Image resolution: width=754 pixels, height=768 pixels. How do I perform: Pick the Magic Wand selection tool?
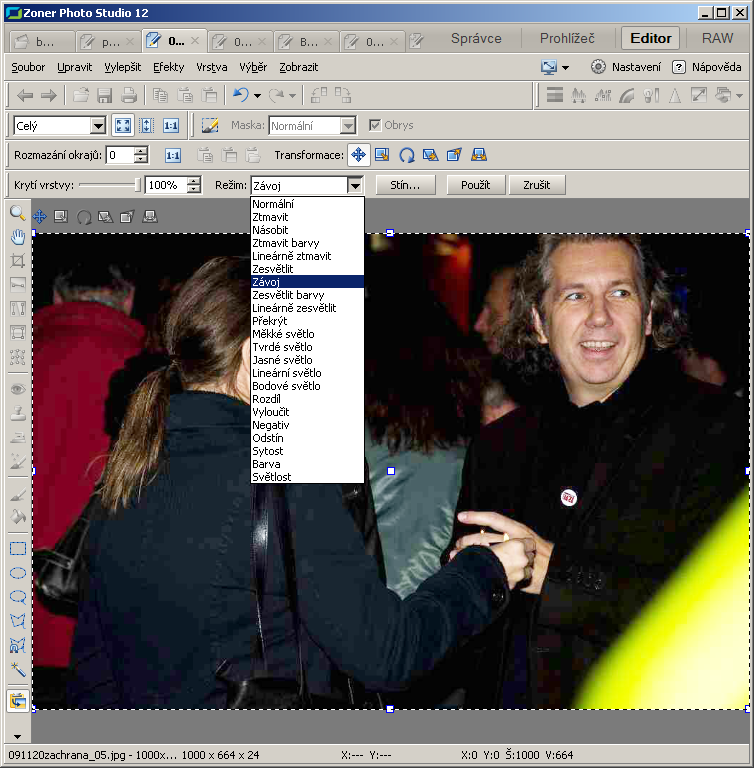pos(17,669)
